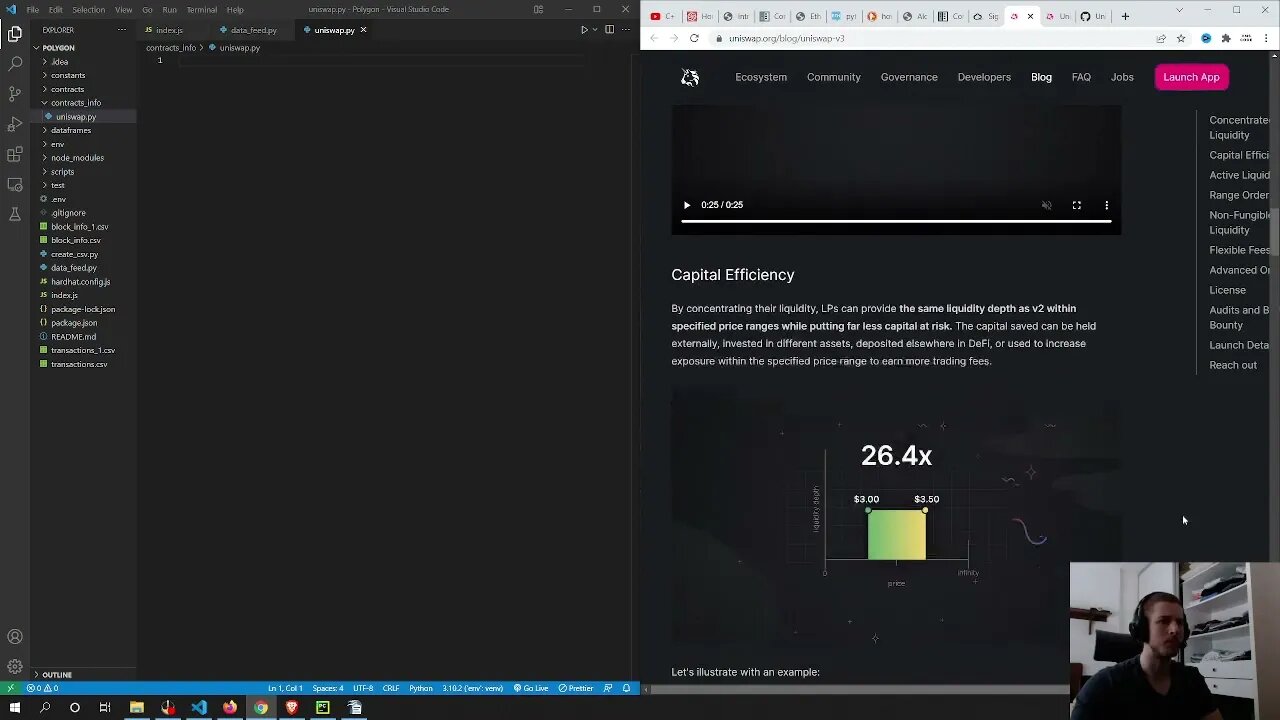The width and height of the screenshot is (1280, 720).
Task: Reload the Uniswap blog page in browser
Action: [693, 38]
